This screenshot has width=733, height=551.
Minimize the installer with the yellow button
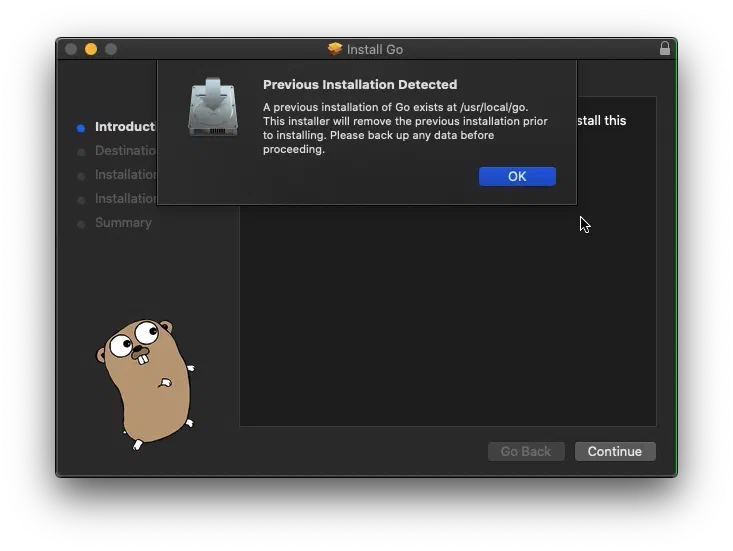coord(91,49)
